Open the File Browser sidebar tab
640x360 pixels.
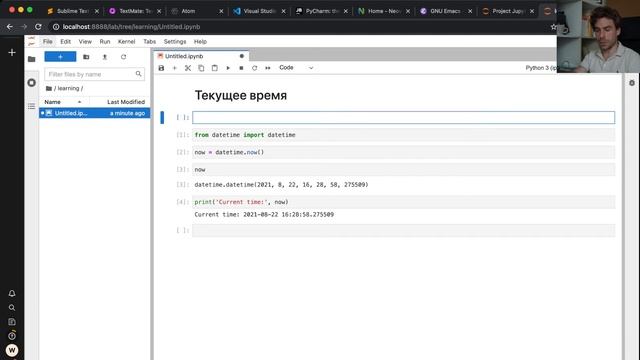31,59
